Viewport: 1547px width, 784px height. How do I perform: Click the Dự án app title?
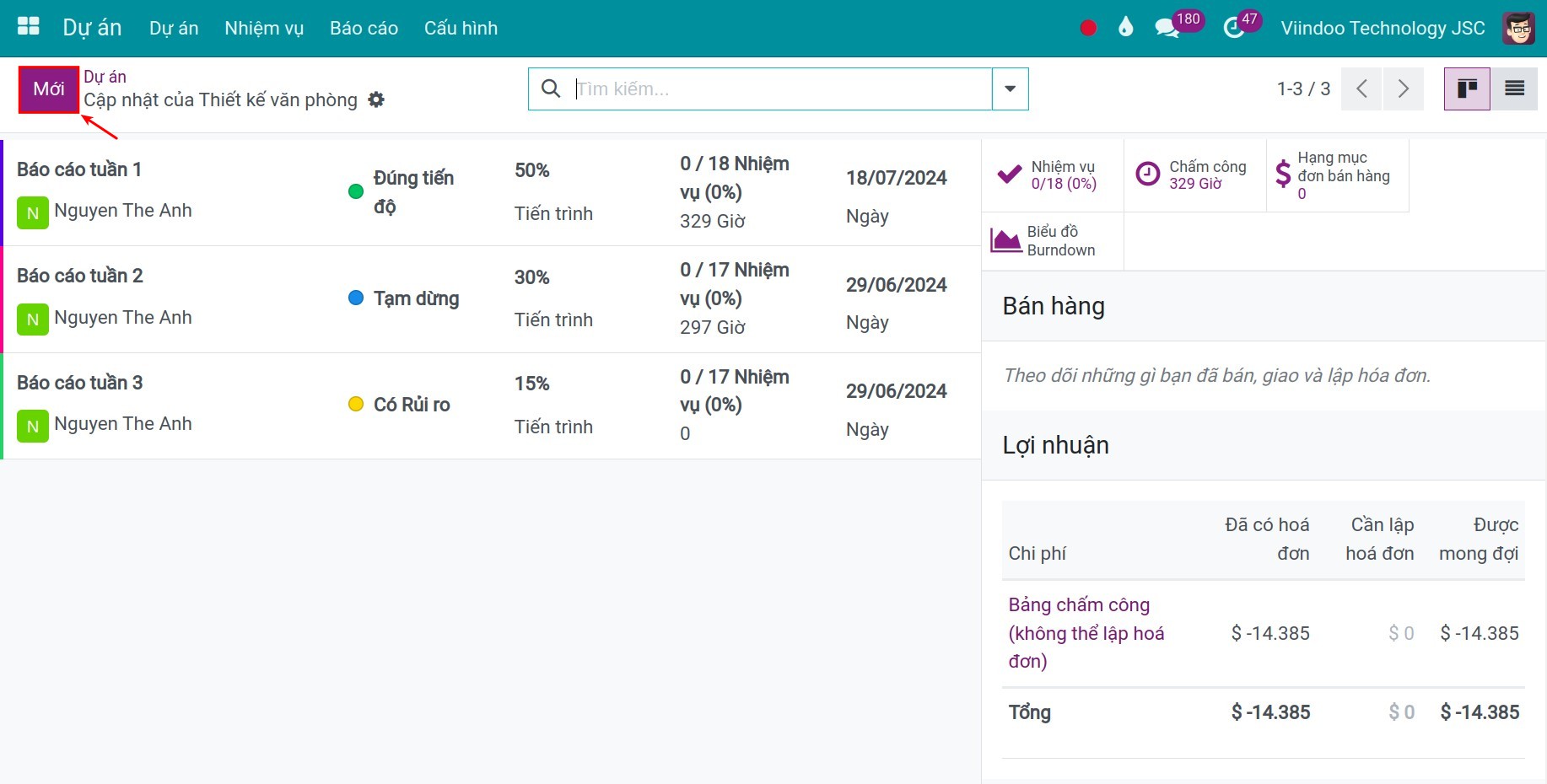(92, 28)
